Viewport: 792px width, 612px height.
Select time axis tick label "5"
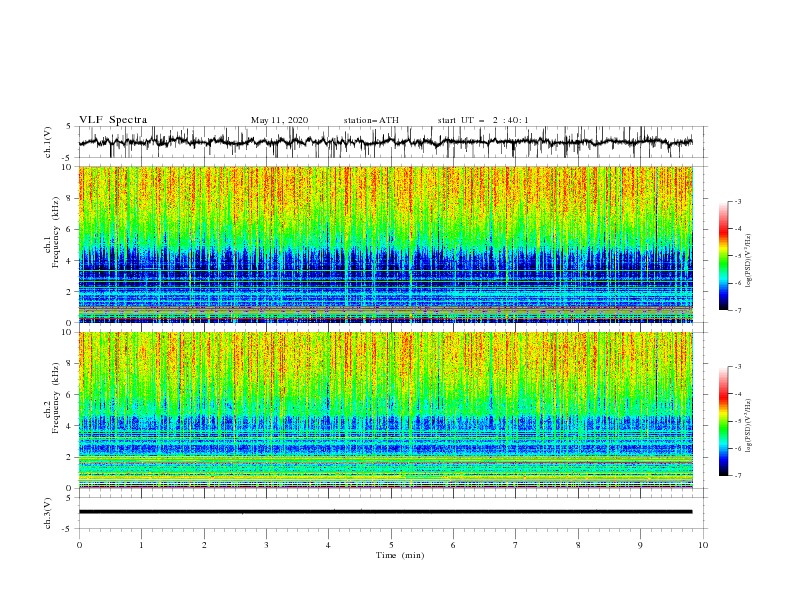(391, 545)
